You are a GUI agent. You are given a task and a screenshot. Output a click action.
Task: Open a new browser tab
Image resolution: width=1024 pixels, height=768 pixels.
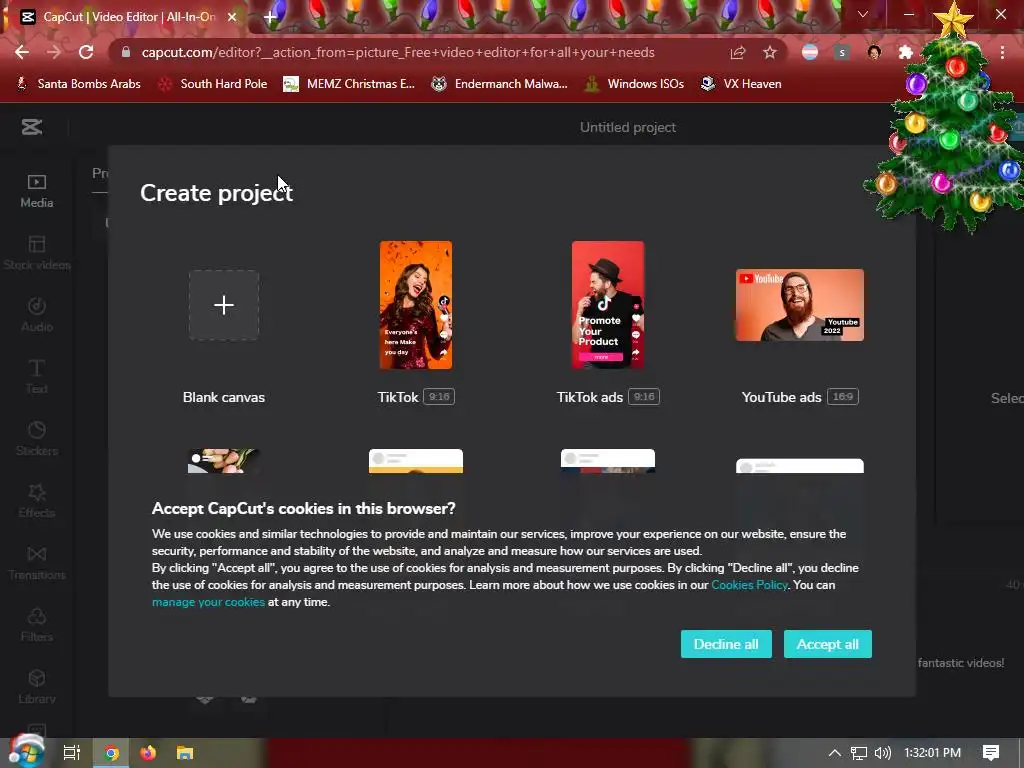pos(270,17)
